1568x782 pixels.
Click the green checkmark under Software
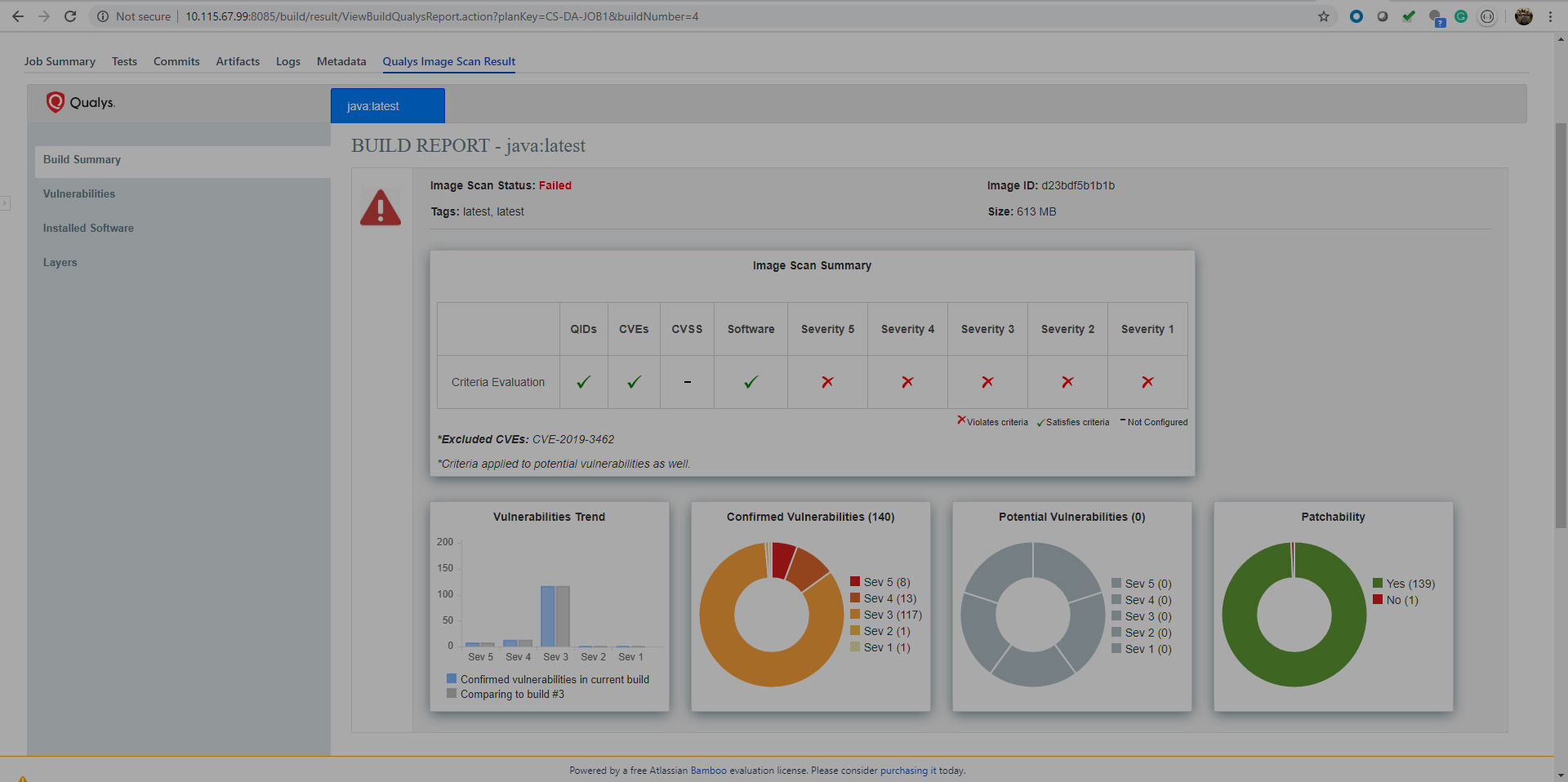751,382
